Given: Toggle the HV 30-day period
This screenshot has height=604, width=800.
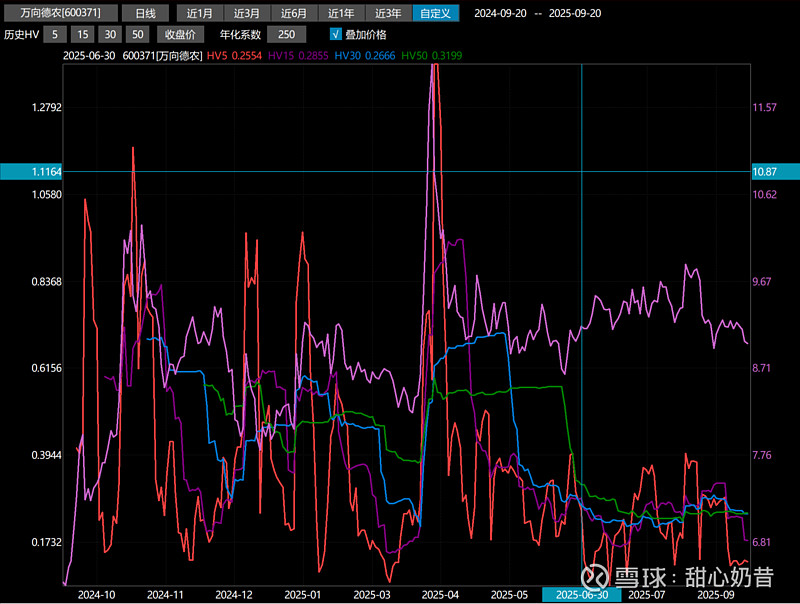Looking at the screenshot, I should 110,34.
